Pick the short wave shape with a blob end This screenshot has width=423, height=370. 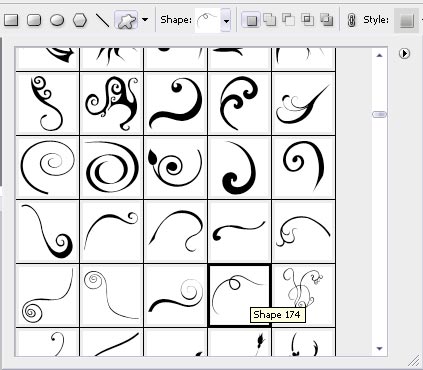point(239,231)
